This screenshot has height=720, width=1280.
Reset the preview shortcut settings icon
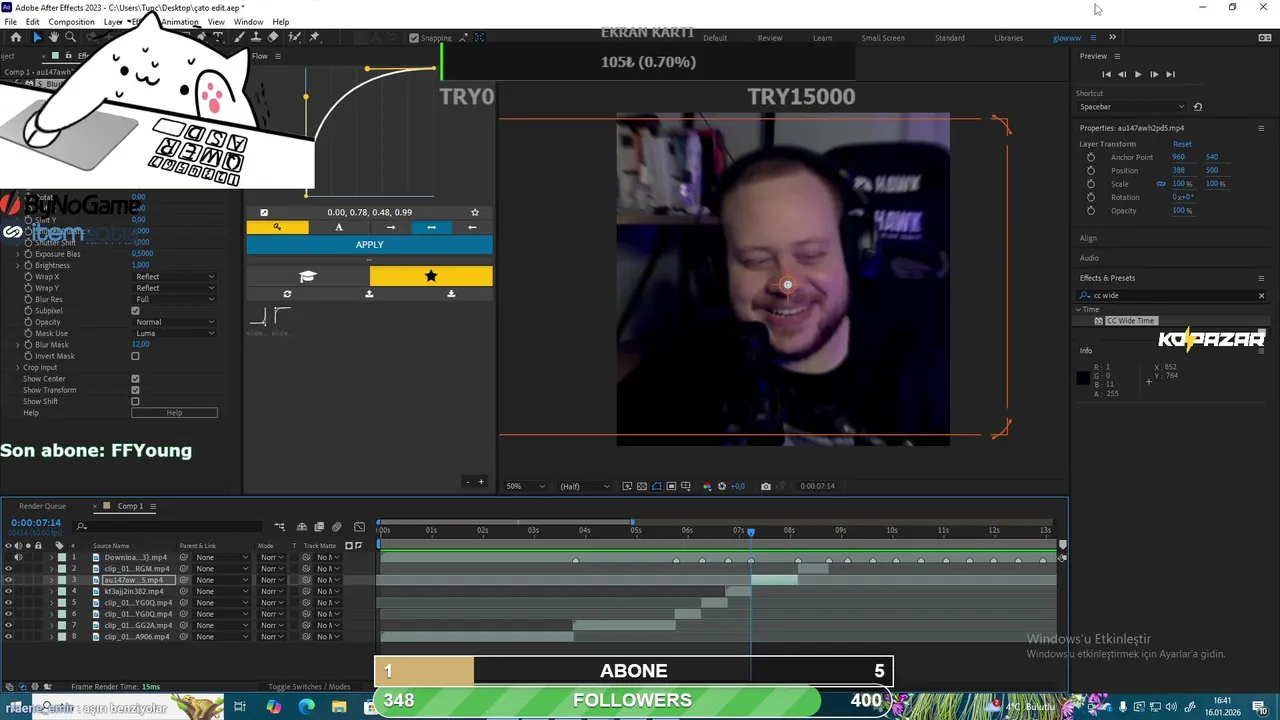(x=1198, y=107)
